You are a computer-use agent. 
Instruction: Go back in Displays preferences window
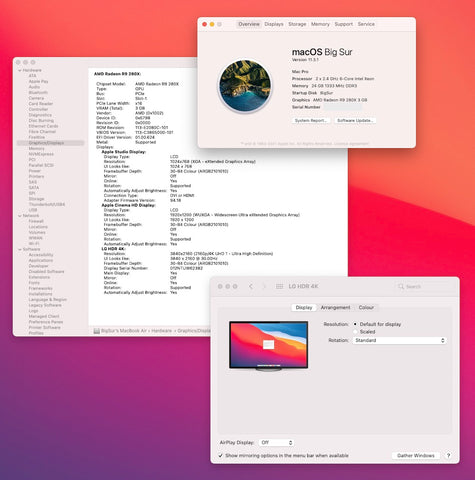[251, 286]
